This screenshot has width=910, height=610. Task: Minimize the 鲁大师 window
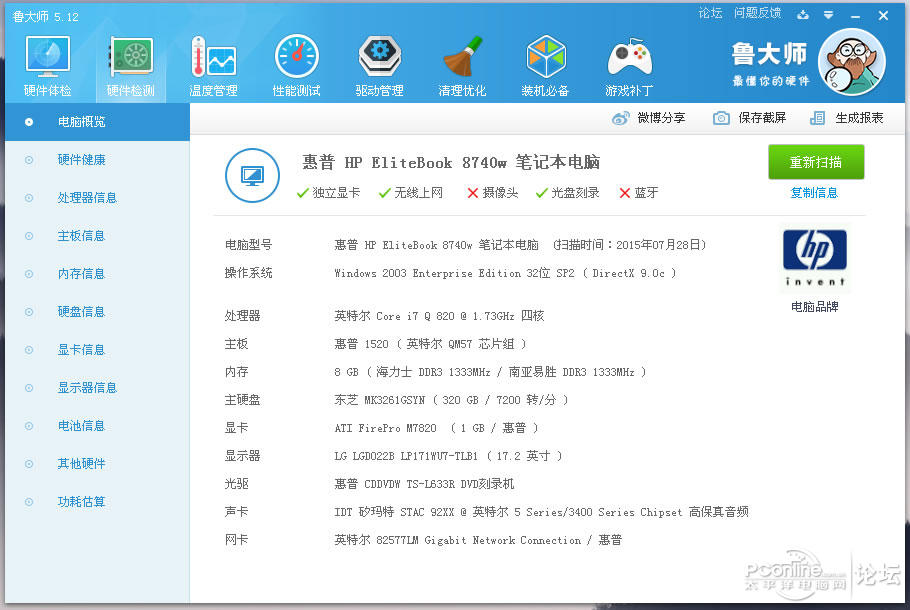point(855,16)
